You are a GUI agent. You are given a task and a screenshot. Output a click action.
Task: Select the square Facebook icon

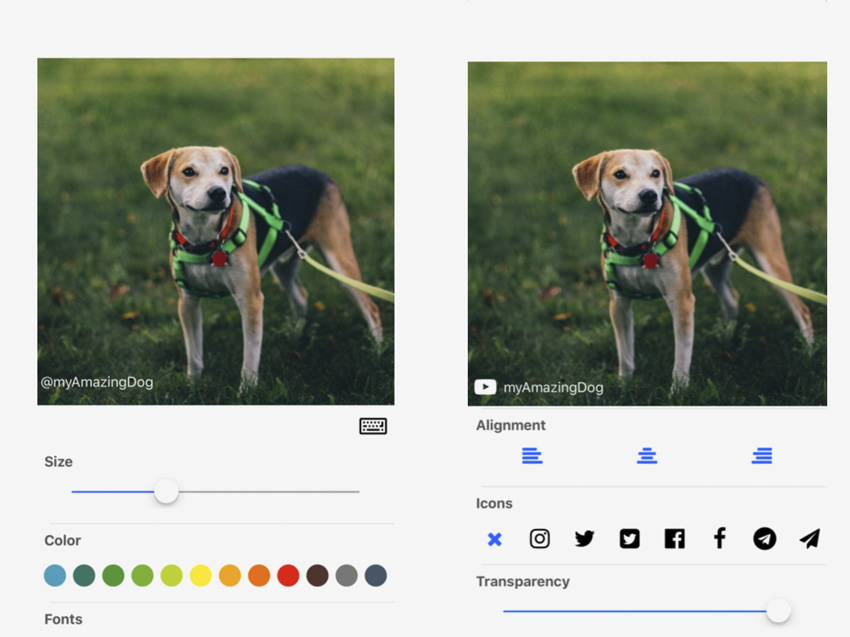point(675,539)
